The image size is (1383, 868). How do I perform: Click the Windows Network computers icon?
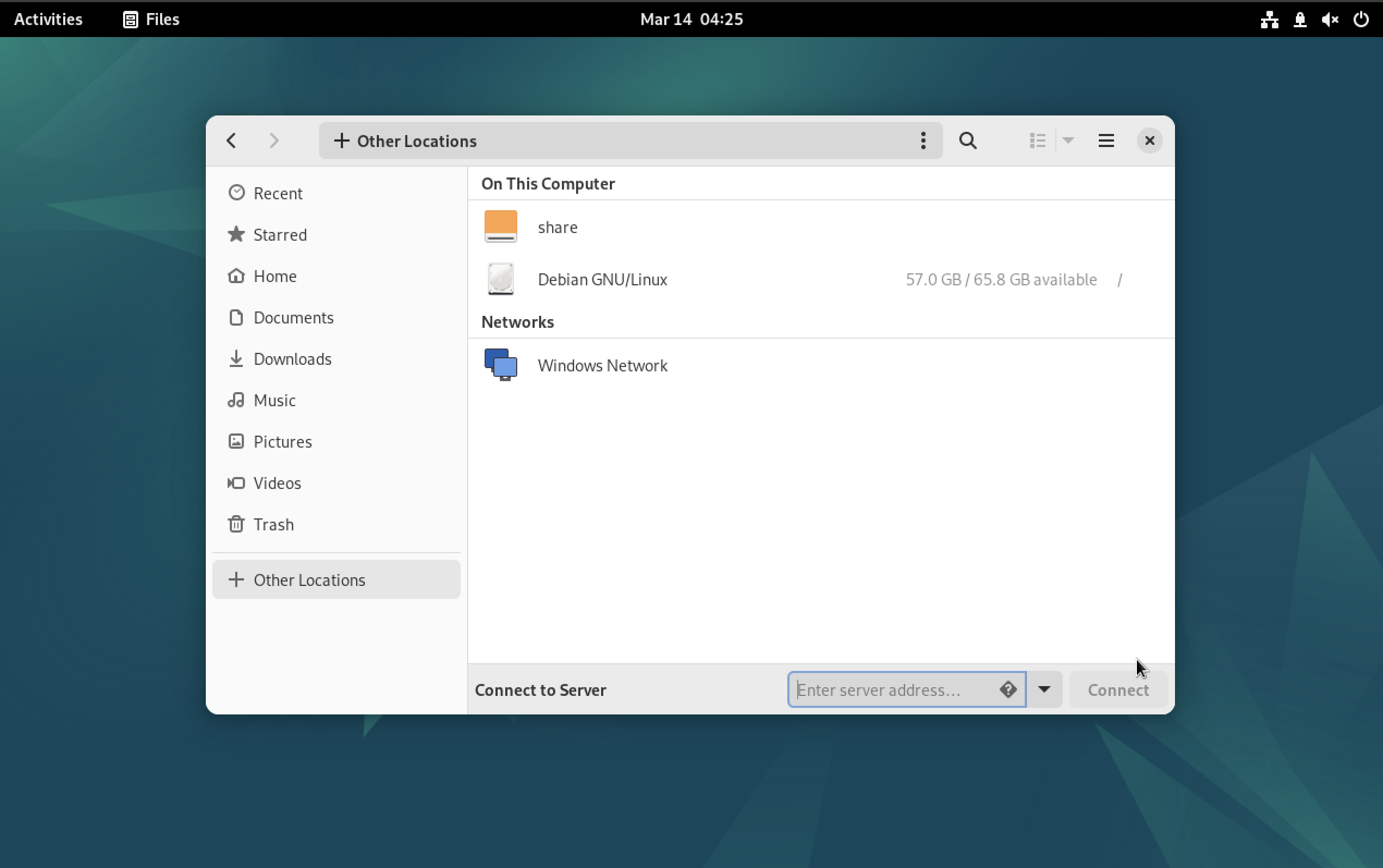500,365
